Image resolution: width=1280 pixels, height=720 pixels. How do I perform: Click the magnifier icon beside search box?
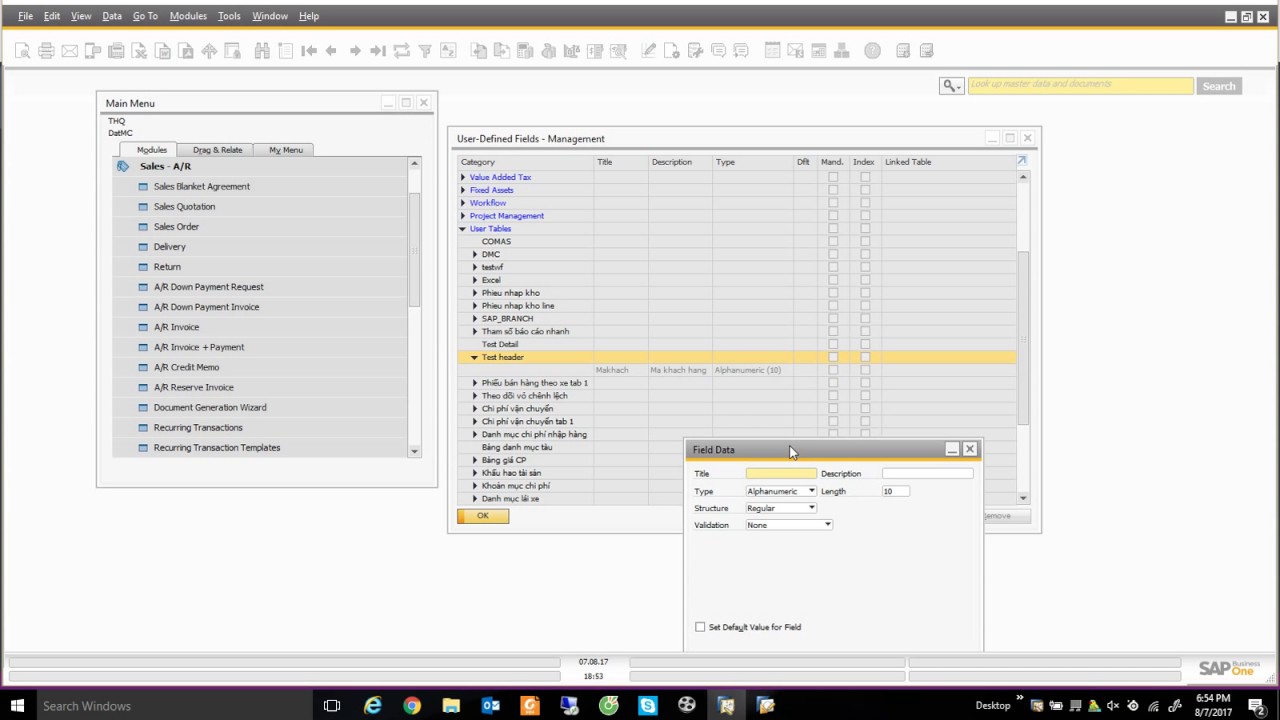coord(951,86)
